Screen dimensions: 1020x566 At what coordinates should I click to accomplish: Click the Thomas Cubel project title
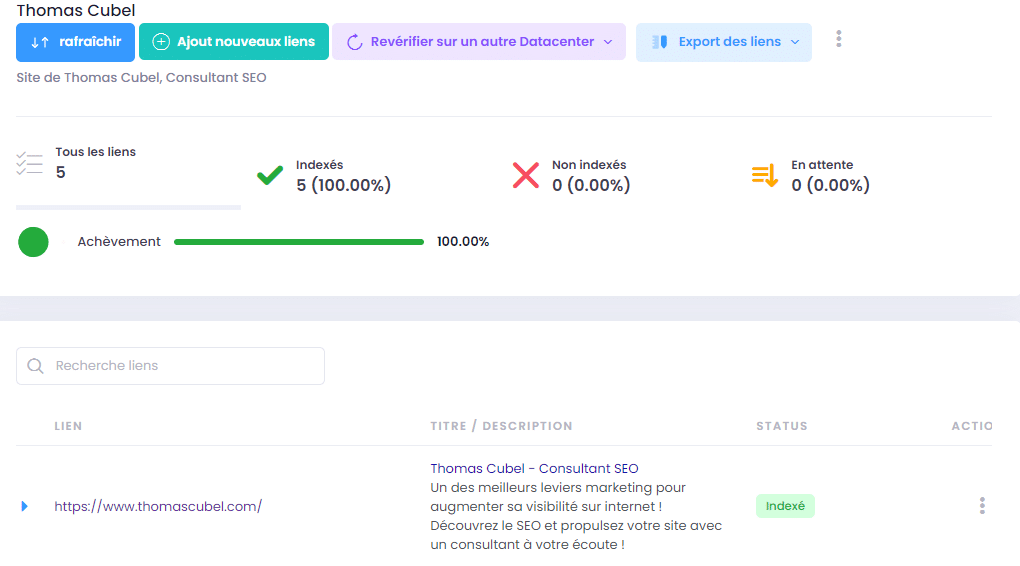[x=76, y=10]
